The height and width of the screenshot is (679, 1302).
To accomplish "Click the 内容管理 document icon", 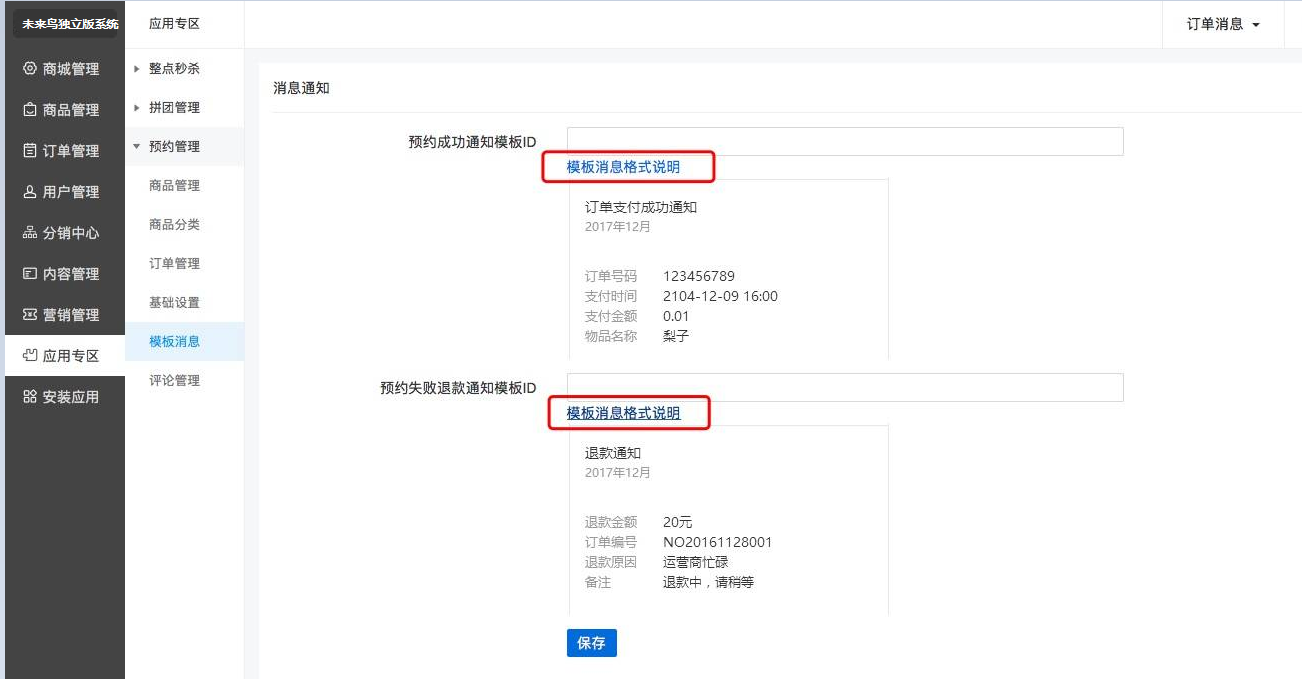I will click(30, 274).
